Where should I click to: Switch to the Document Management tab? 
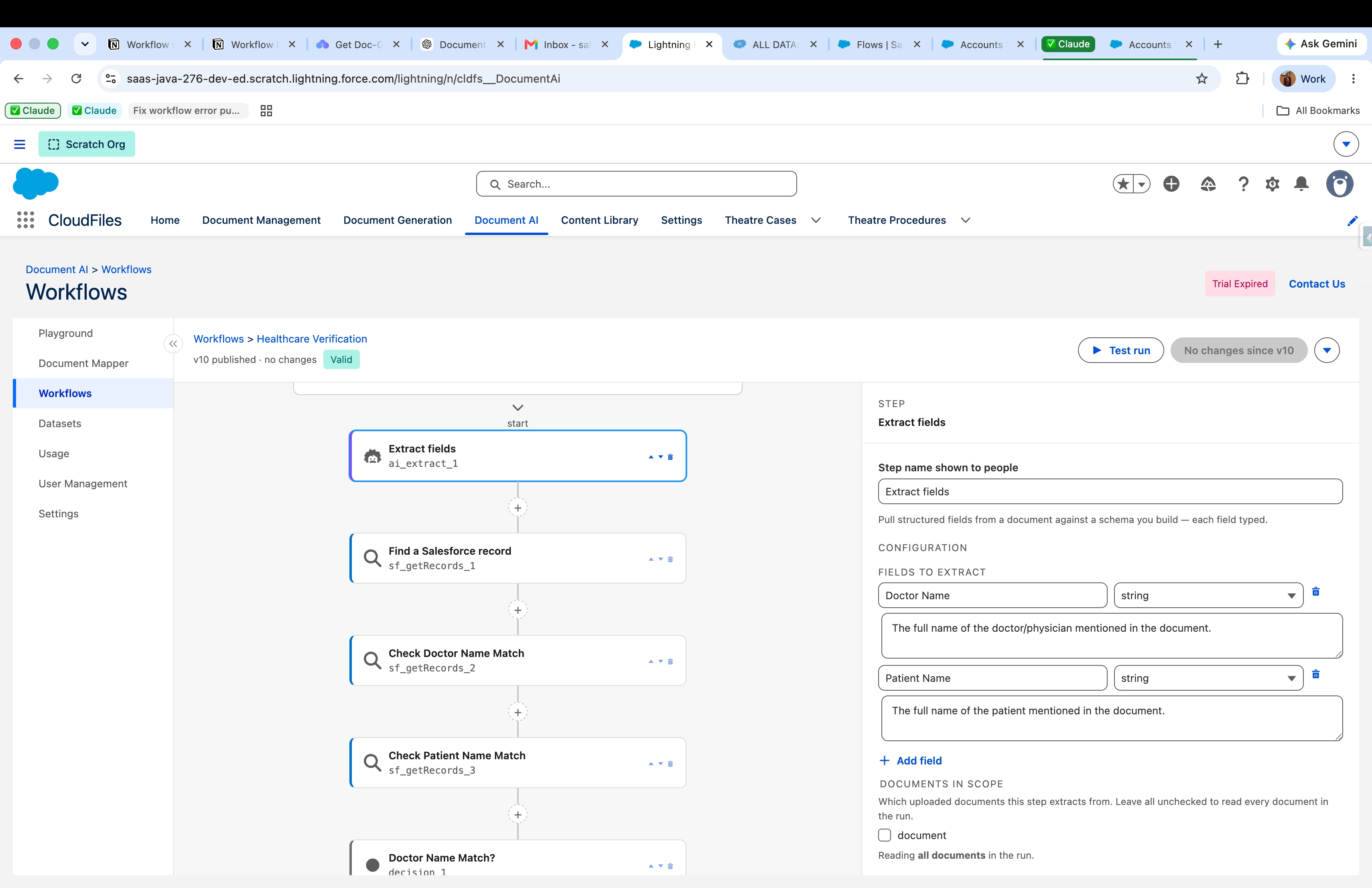[261, 220]
